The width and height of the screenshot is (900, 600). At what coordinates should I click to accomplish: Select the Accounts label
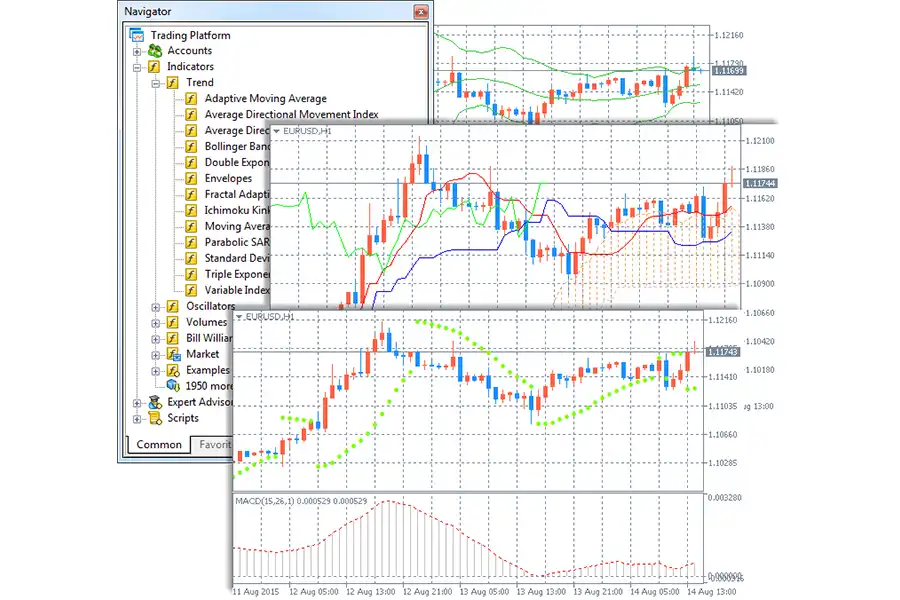(x=189, y=51)
